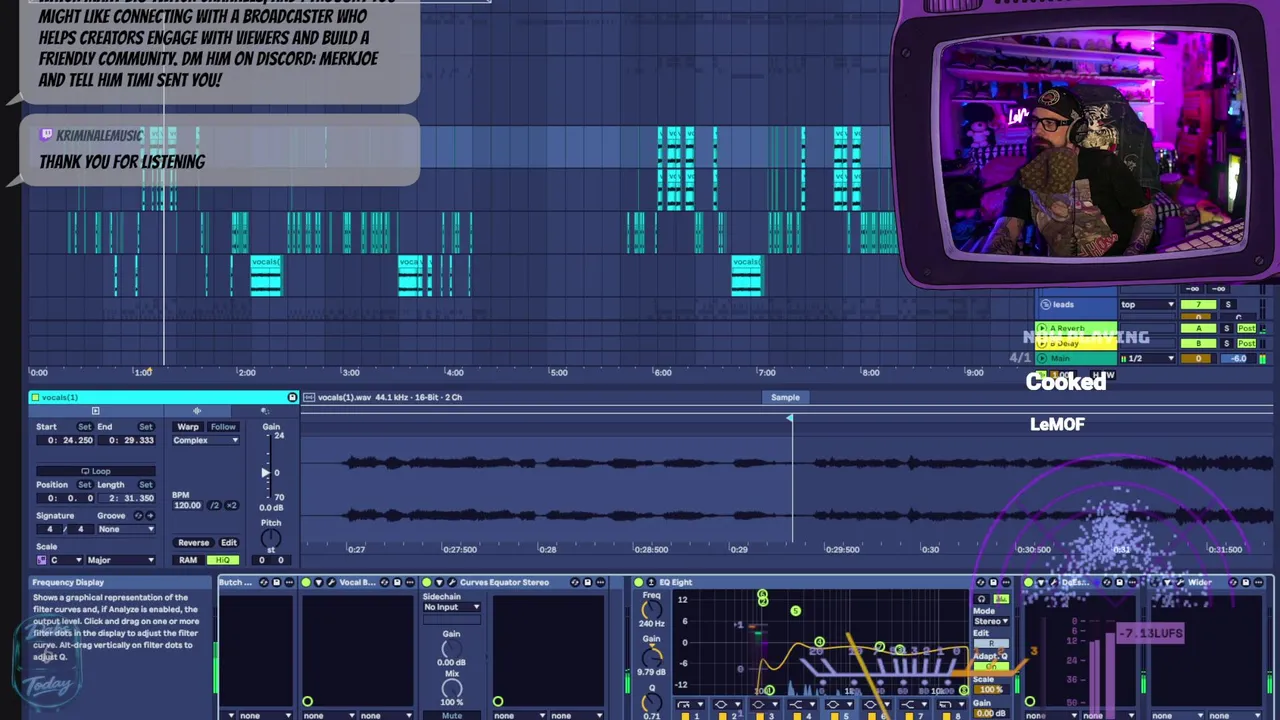
Task: Click the Sidechain Gain knob
Action: coord(452,649)
